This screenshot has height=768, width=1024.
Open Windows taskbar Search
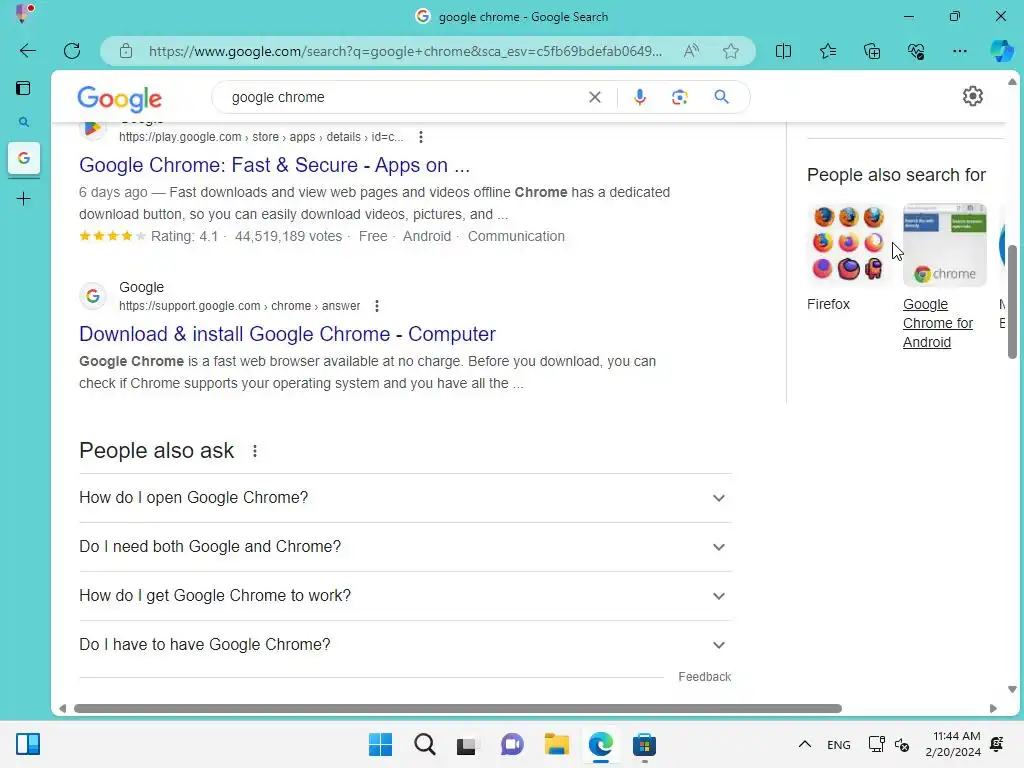pyautogui.click(x=424, y=744)
